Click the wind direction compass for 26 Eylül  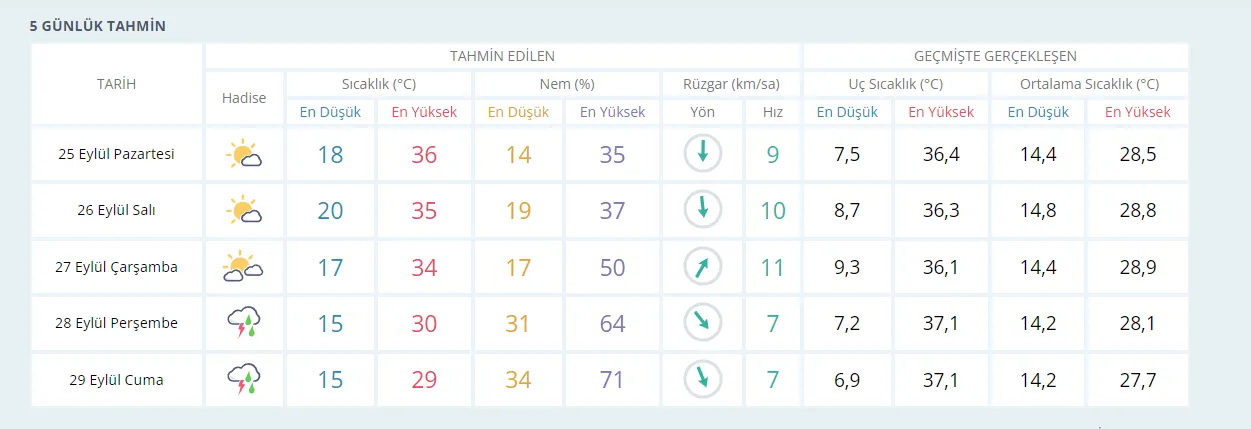(702, 210)
